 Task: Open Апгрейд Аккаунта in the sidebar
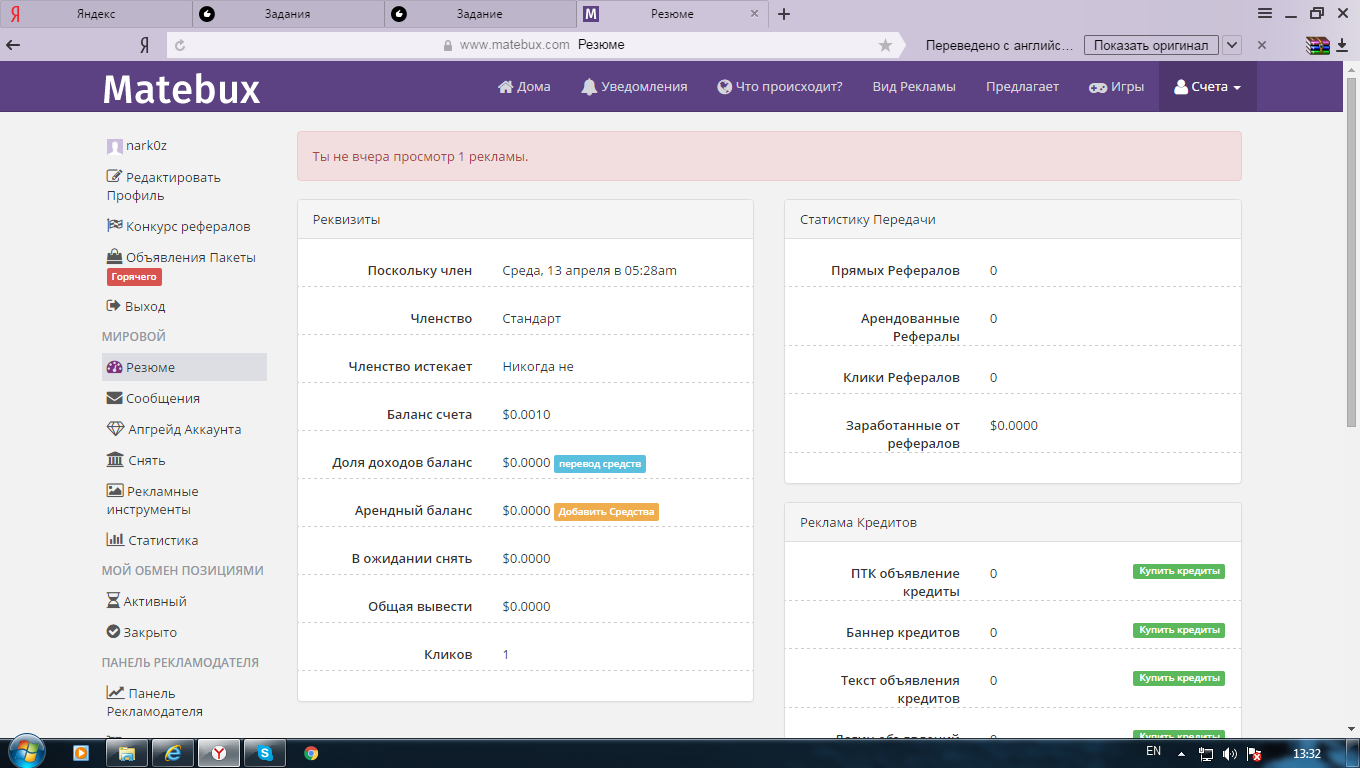pos(174,429)
